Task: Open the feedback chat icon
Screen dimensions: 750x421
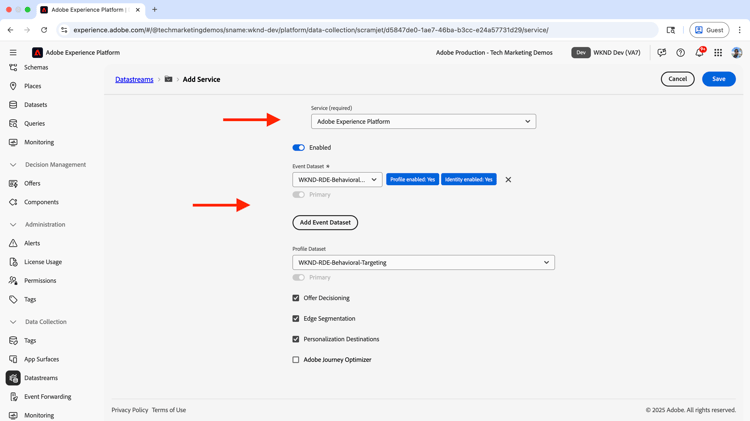Action: coord(662,53)
